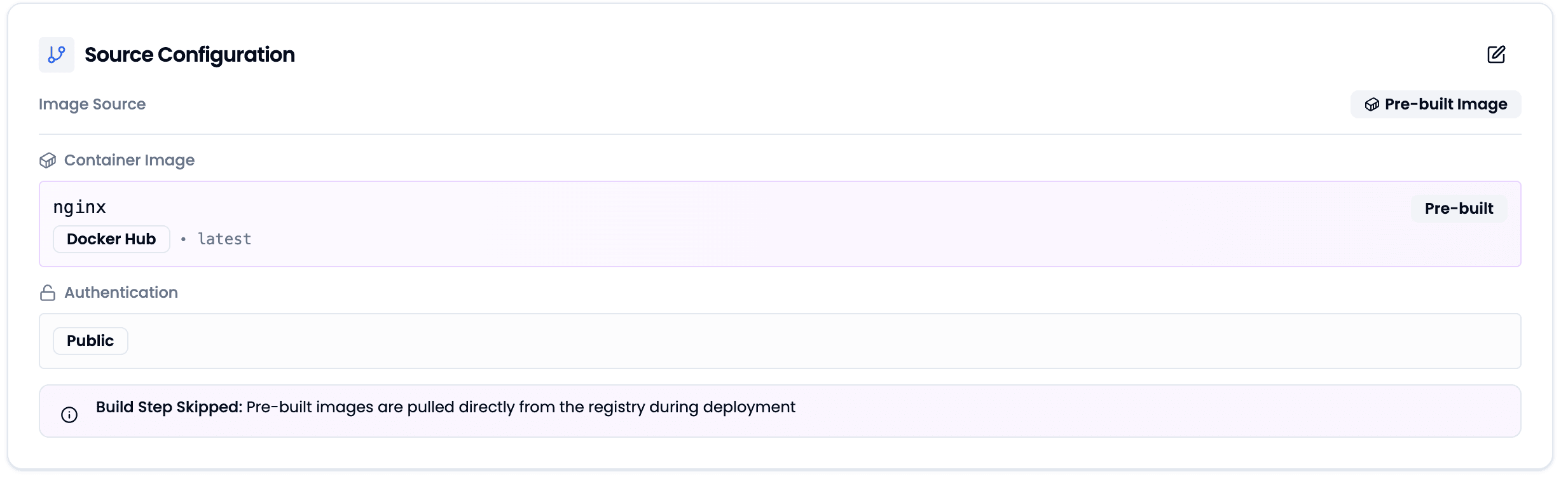Screen dimensions: 1568x481
Task: Toggle the Pre-built badge on the image card
Action: [x=1459, y=208]
